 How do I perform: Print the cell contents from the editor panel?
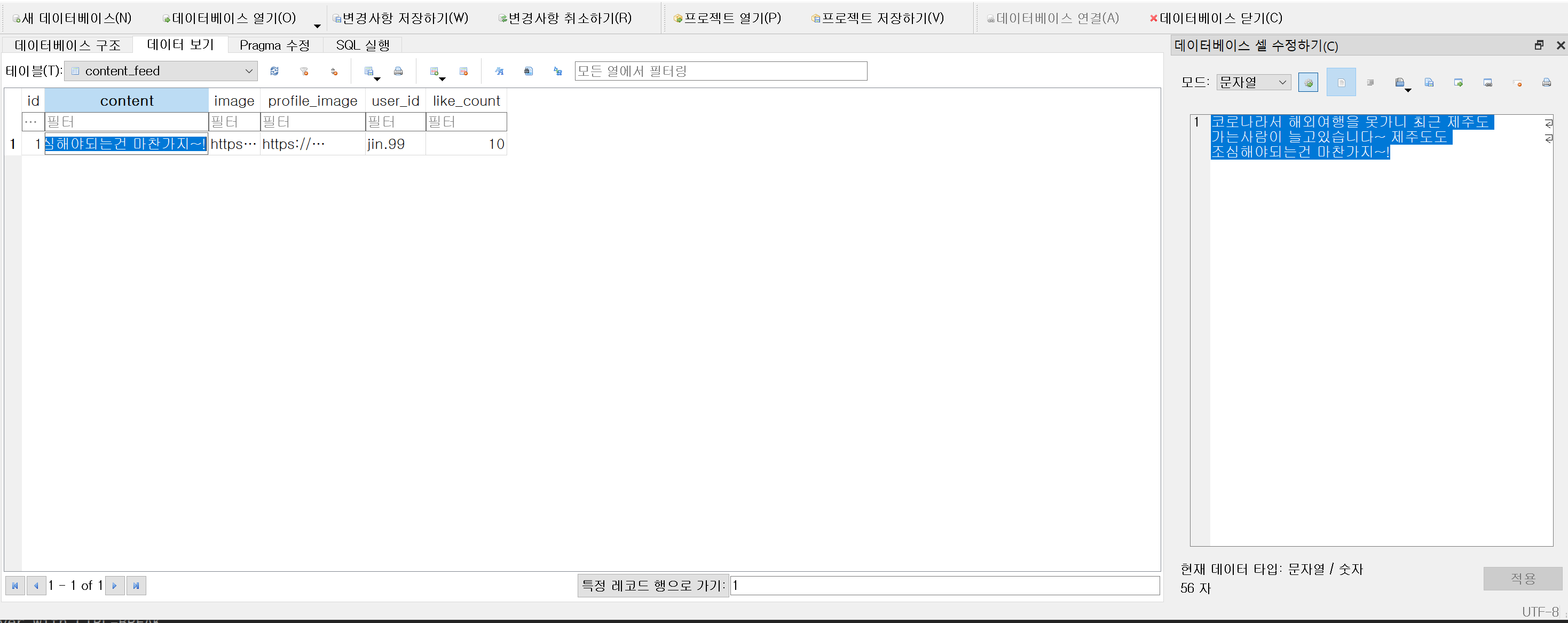pos(1546,83)
